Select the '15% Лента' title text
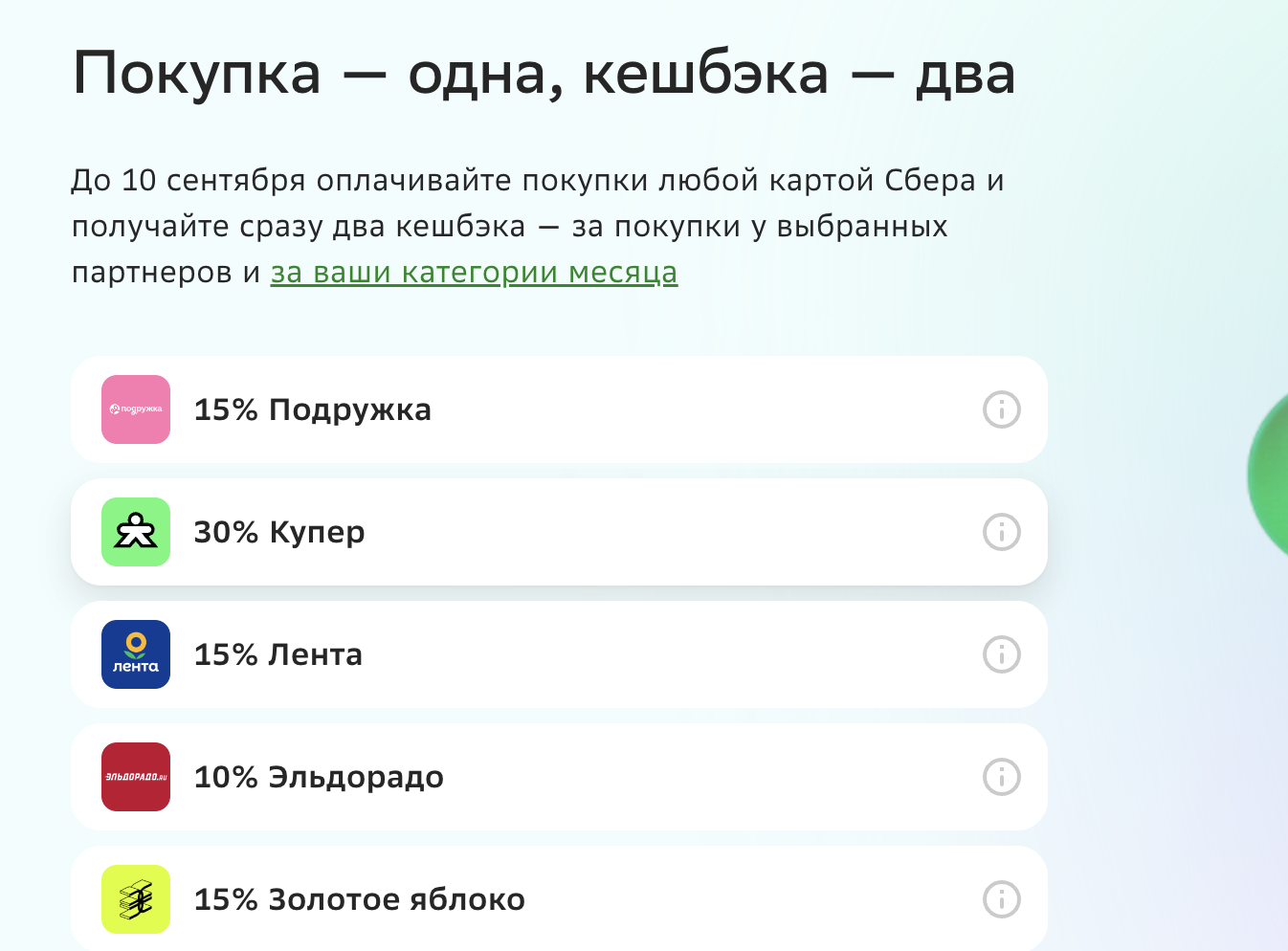This screenshot has width=1288, height=951. click(278, 654)
